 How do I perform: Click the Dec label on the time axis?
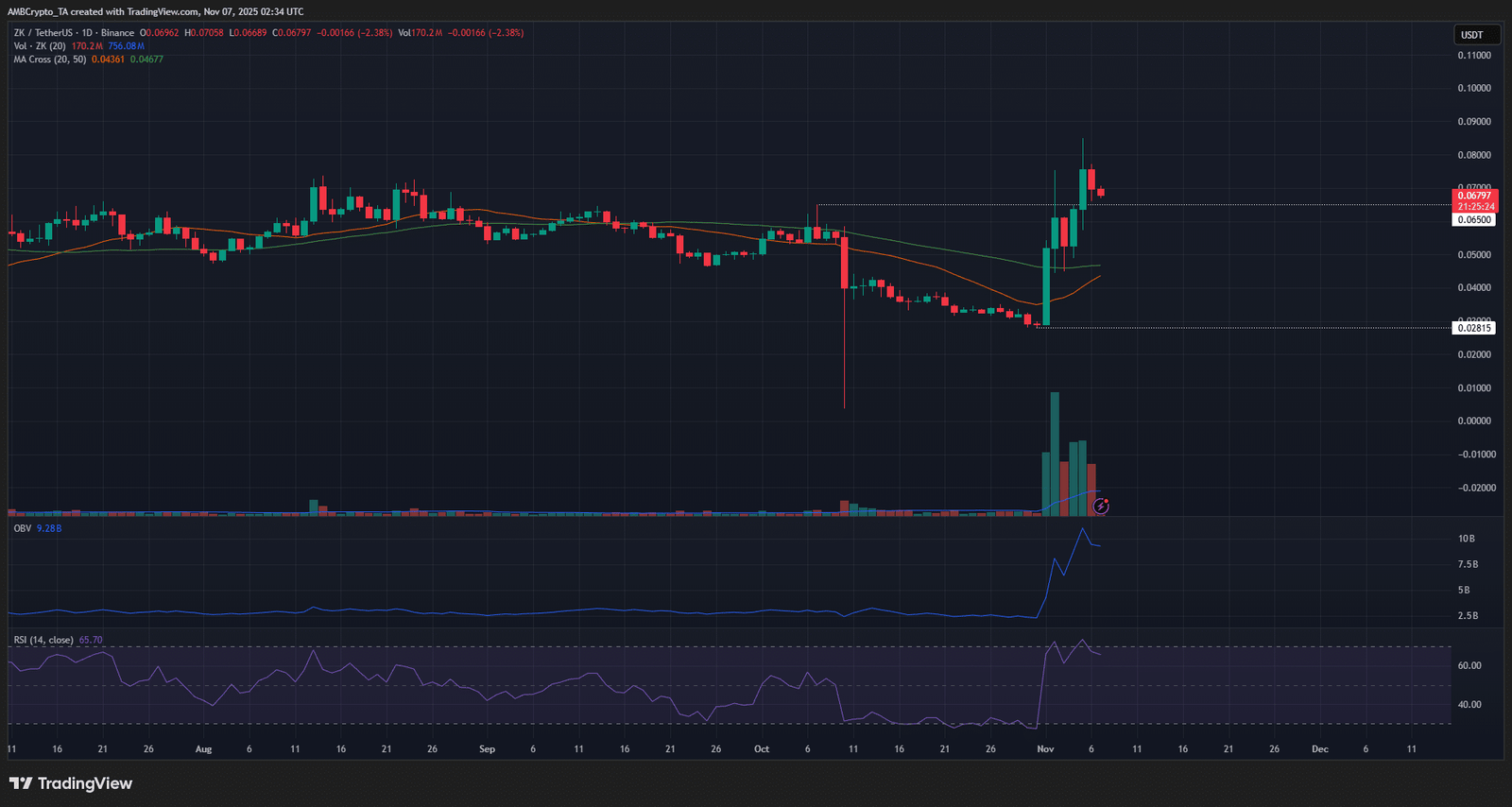point(1320,749)
